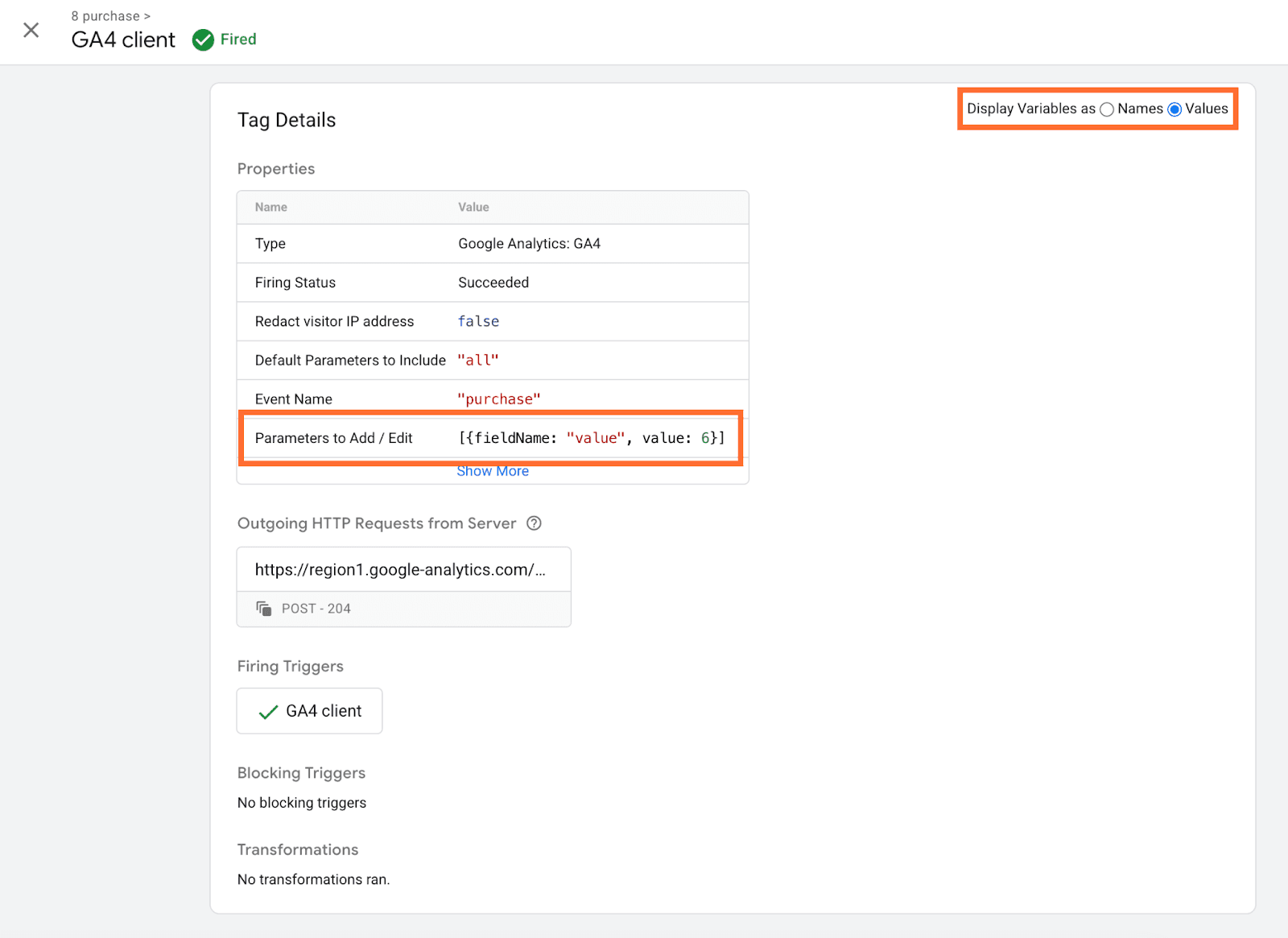Navigate back via the 8 purchase breadcrumb

coord(105,15)
